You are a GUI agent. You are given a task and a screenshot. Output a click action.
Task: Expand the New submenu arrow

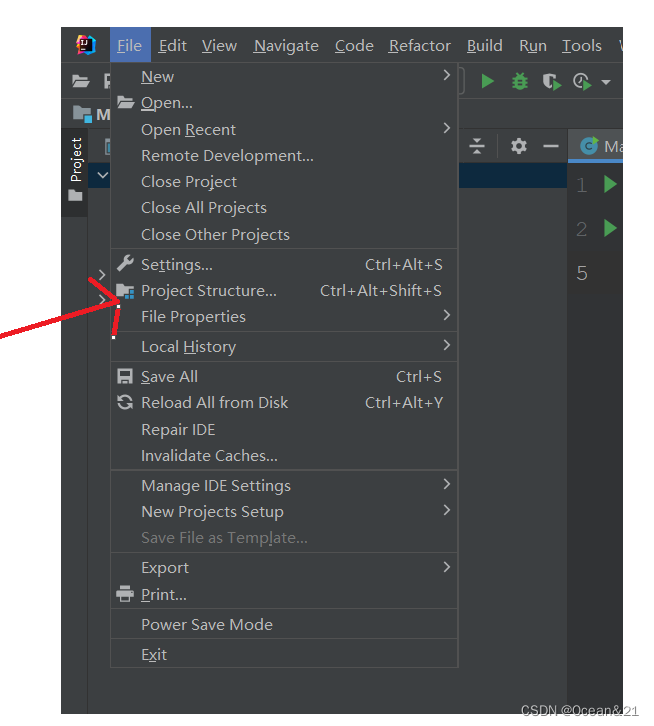446,75
